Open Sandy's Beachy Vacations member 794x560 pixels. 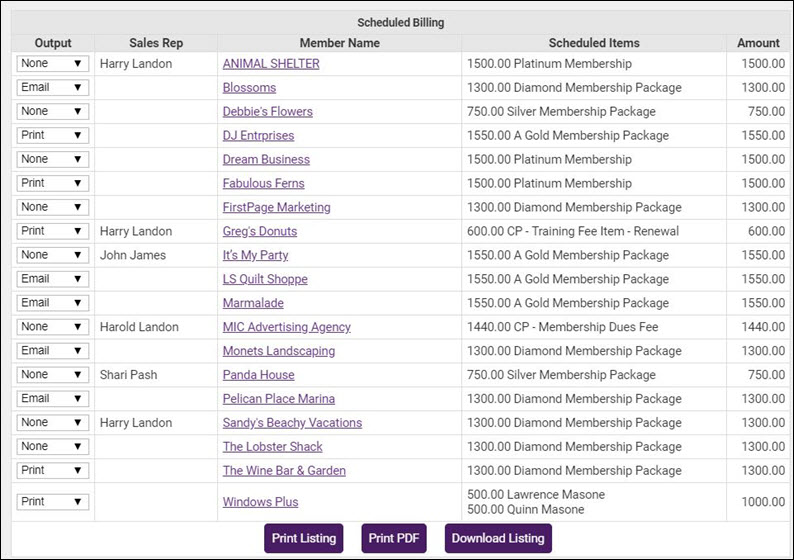click(x=292, y=423)
